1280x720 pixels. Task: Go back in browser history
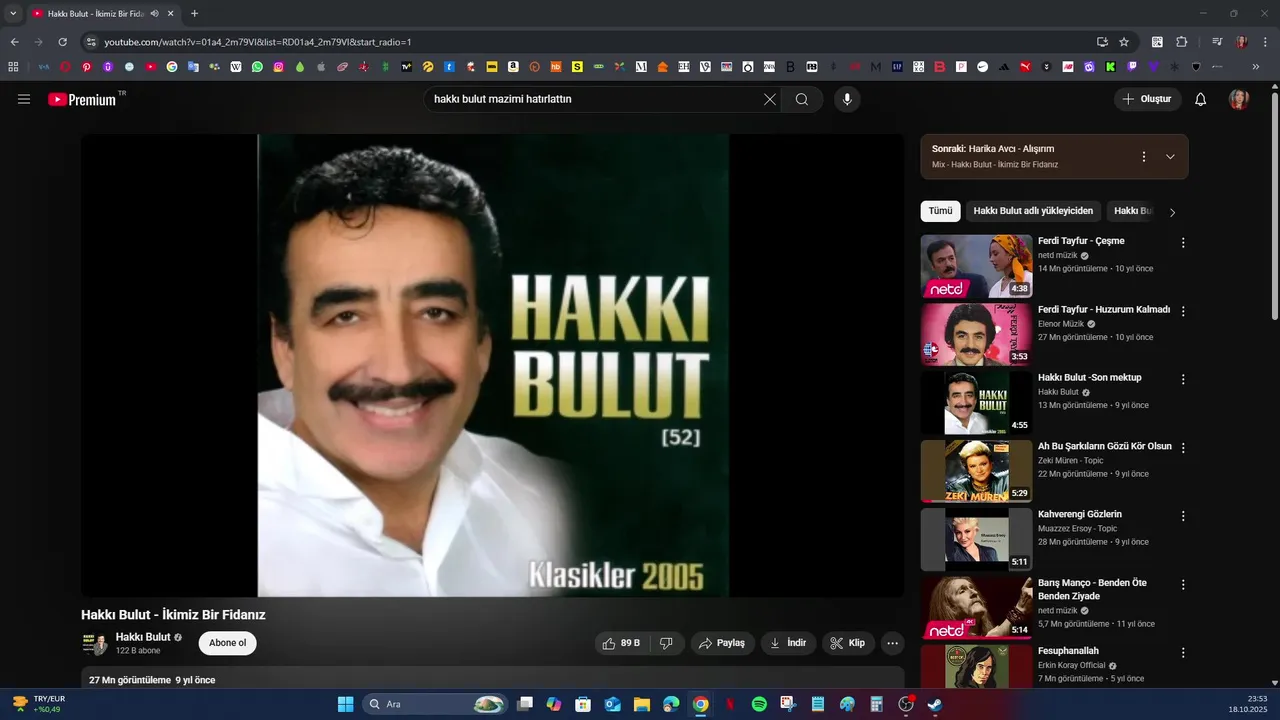tap(14, 42)
